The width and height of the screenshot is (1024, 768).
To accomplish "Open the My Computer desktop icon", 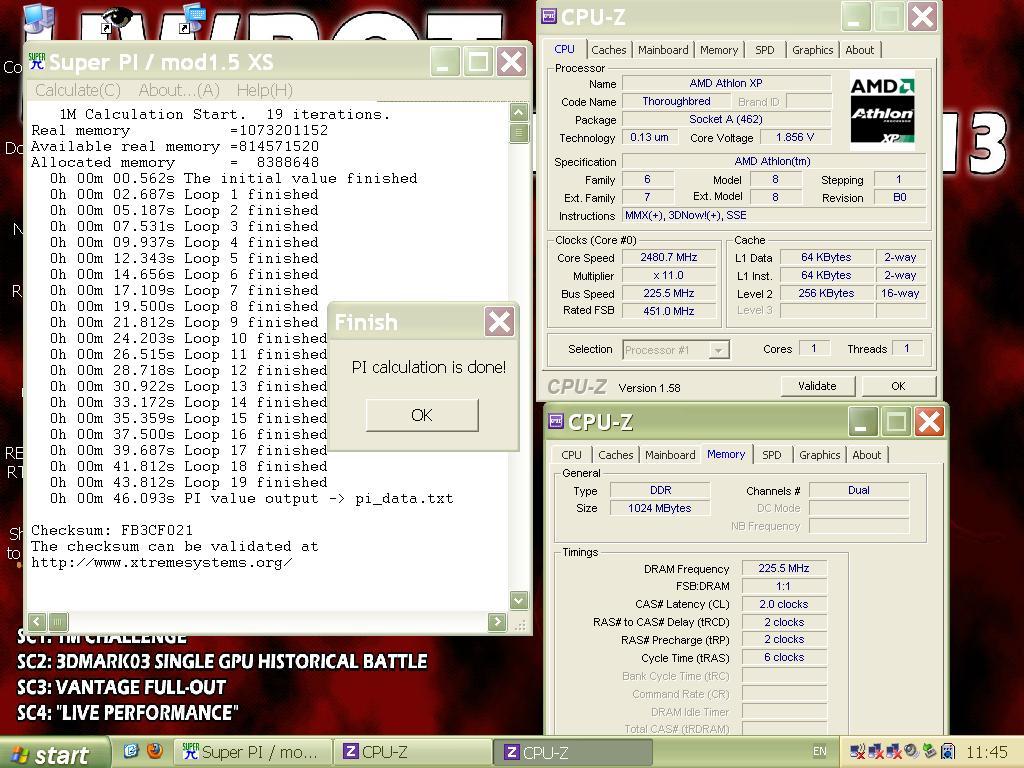I will 39,17.
